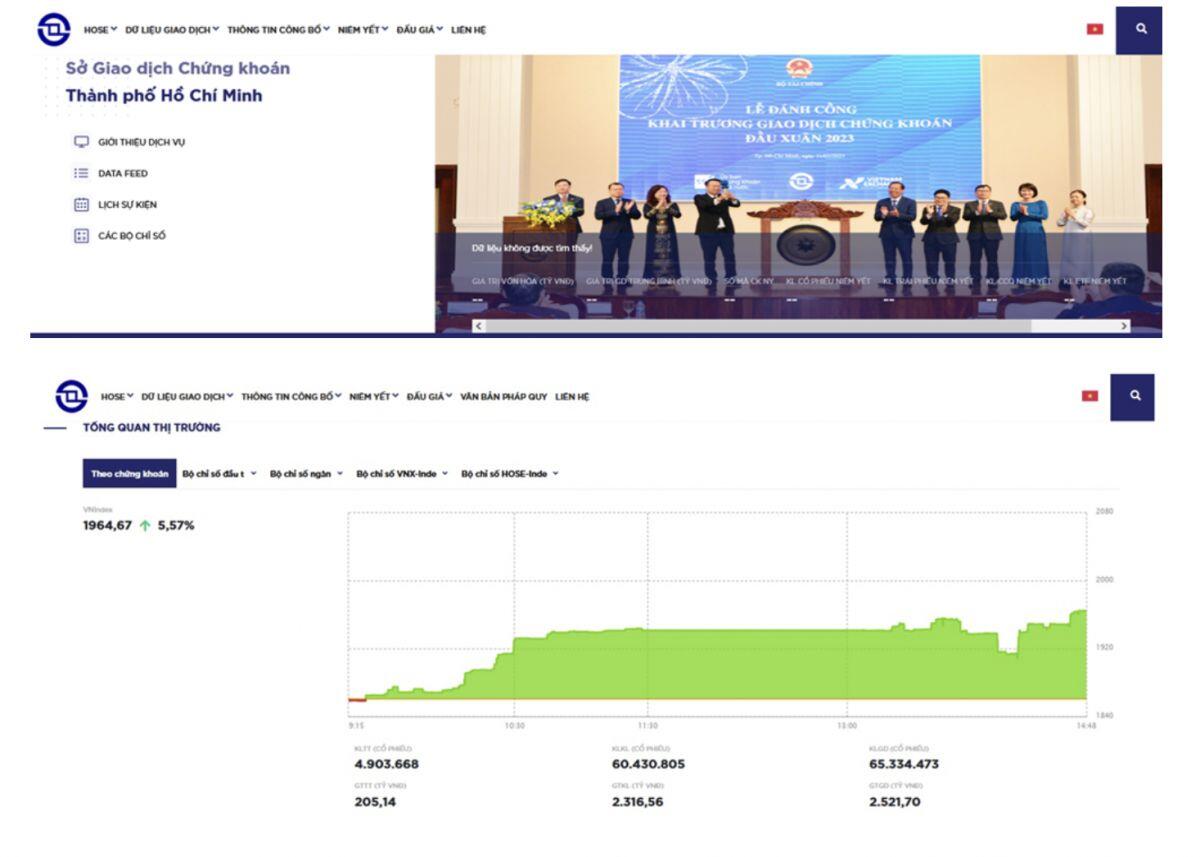Expand HOSE menu in the top navigation bar

coord(100,30)
